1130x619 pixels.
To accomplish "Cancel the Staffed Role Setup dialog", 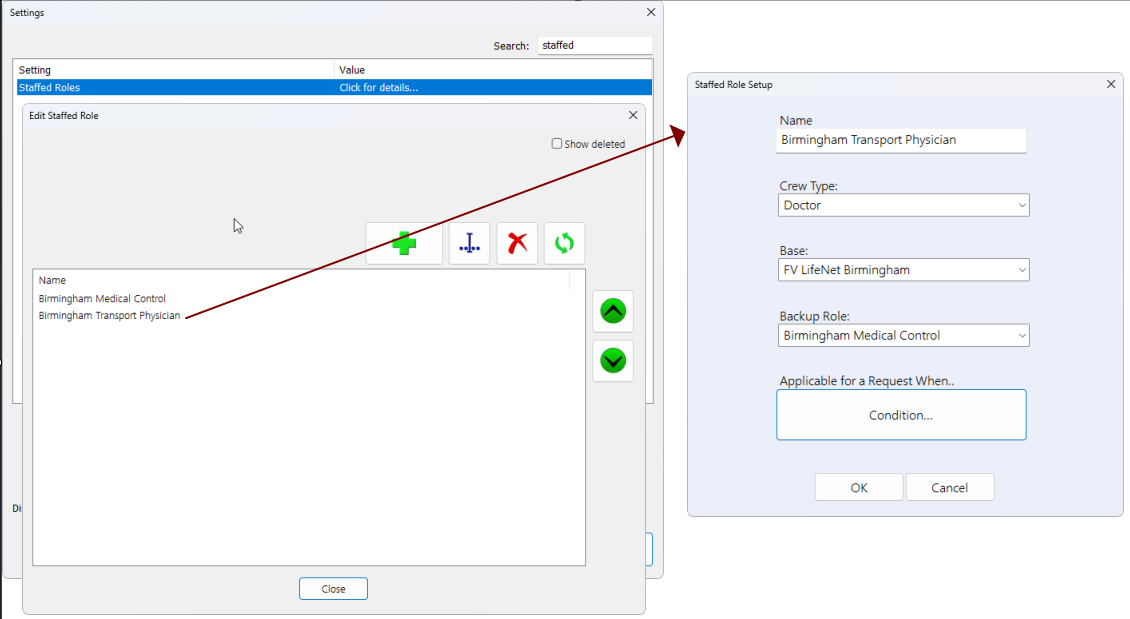I will click(950, 488).
